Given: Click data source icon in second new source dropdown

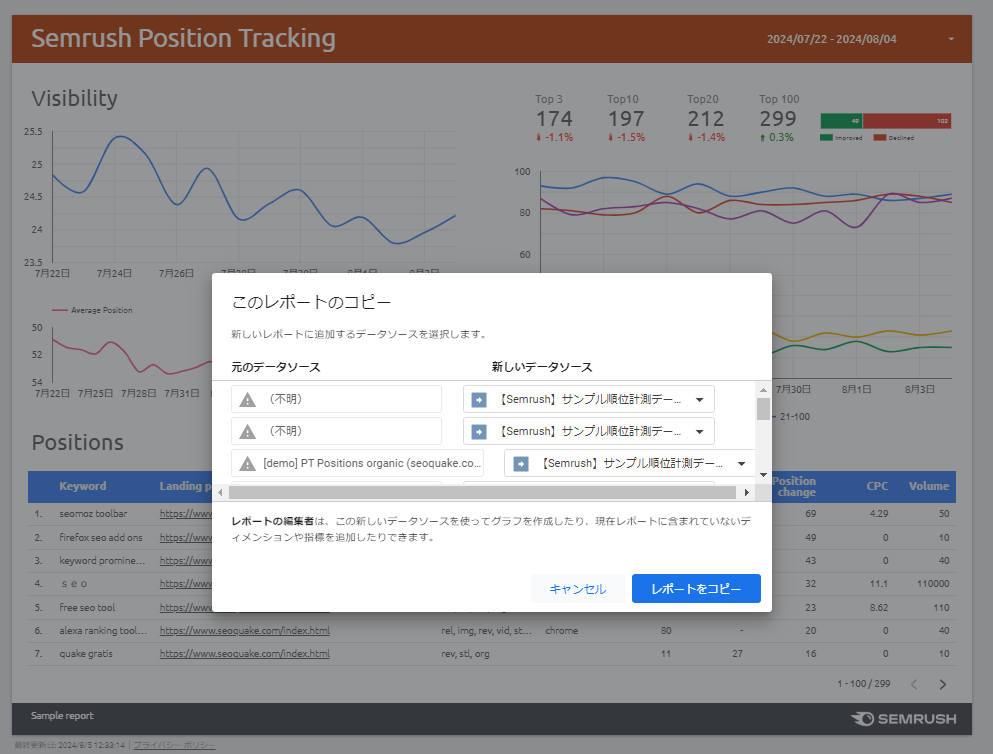Looking at the screenshot, I should pos(479,431).
